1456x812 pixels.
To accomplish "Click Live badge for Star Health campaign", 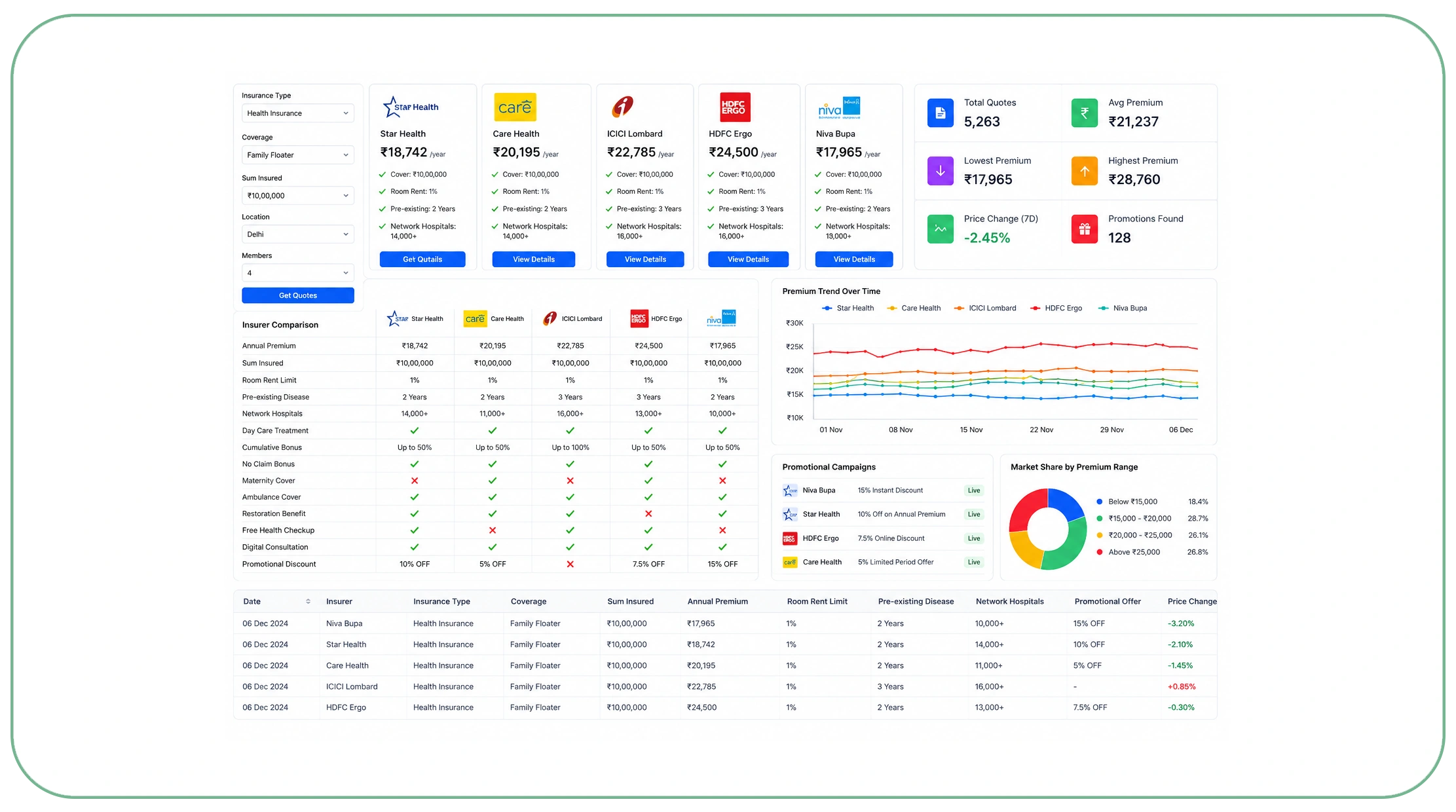I will [x=974, y=515].
